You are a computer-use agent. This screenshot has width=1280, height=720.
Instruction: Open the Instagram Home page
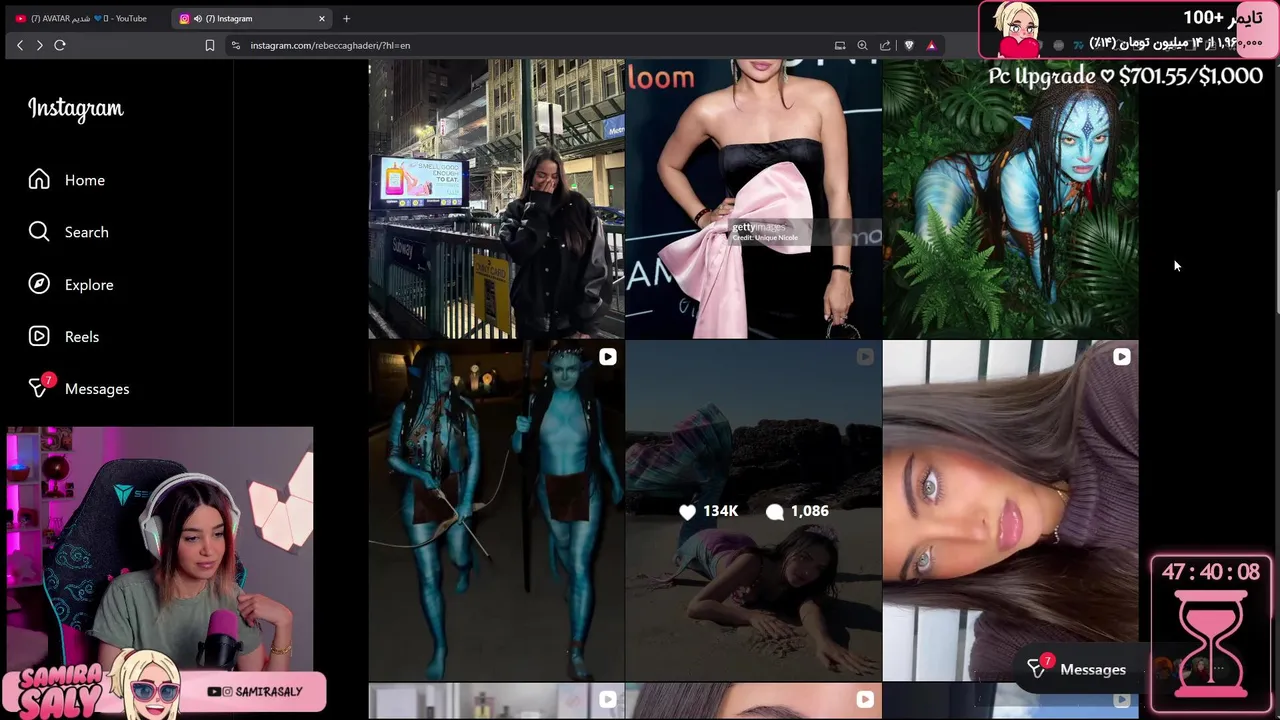pos(66,180)
